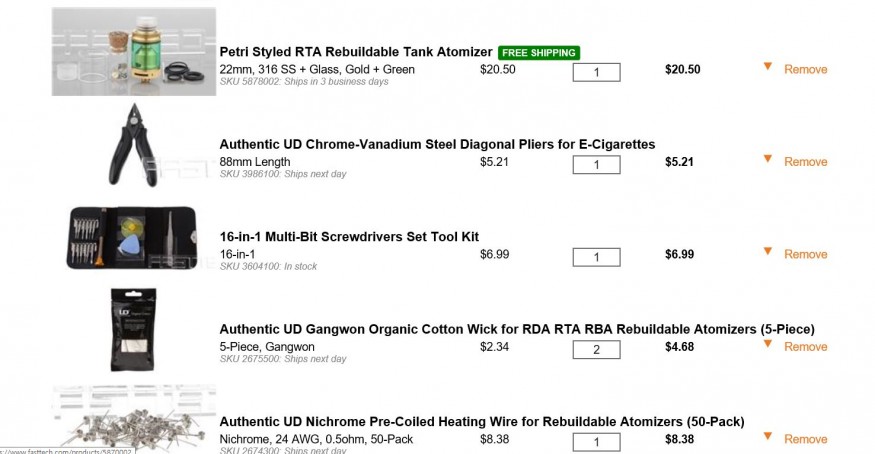Focus quantity field for Gangwon Cotton Wick
Screen dimensions: 875x454
pos(596,350)
